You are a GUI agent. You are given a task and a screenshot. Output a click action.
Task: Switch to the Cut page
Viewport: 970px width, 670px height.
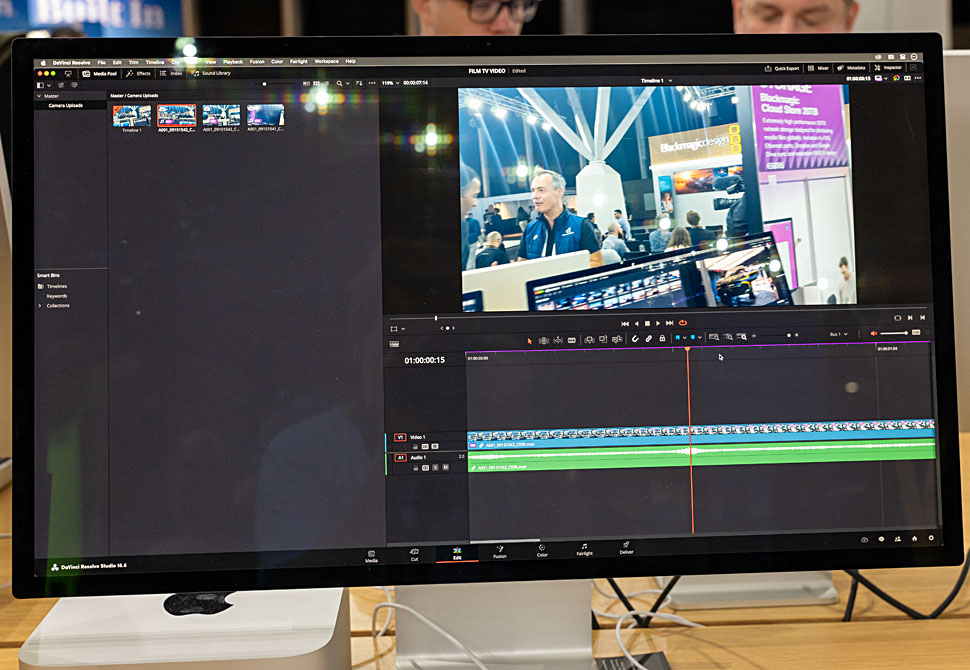point(414,555)
